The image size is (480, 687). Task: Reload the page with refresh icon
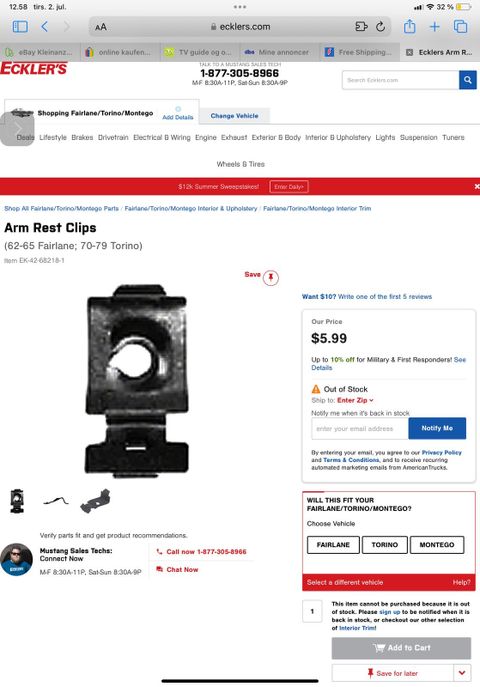(380, 27)
